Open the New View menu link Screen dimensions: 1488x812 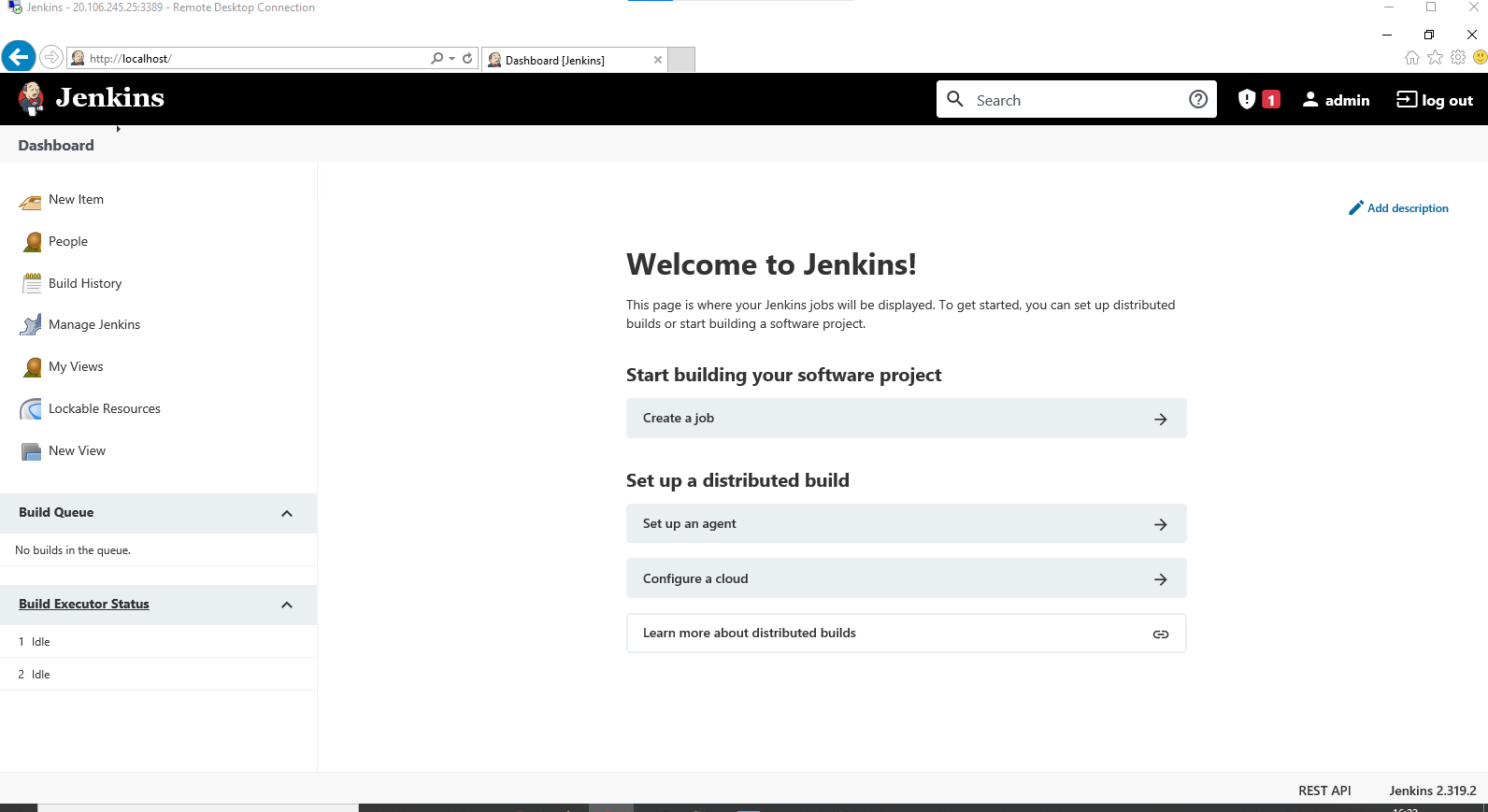coord(77,450)
